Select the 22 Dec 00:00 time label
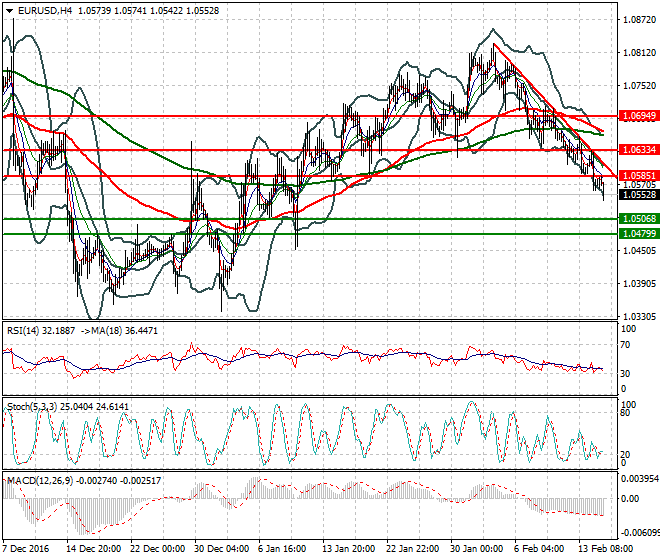 158,549
